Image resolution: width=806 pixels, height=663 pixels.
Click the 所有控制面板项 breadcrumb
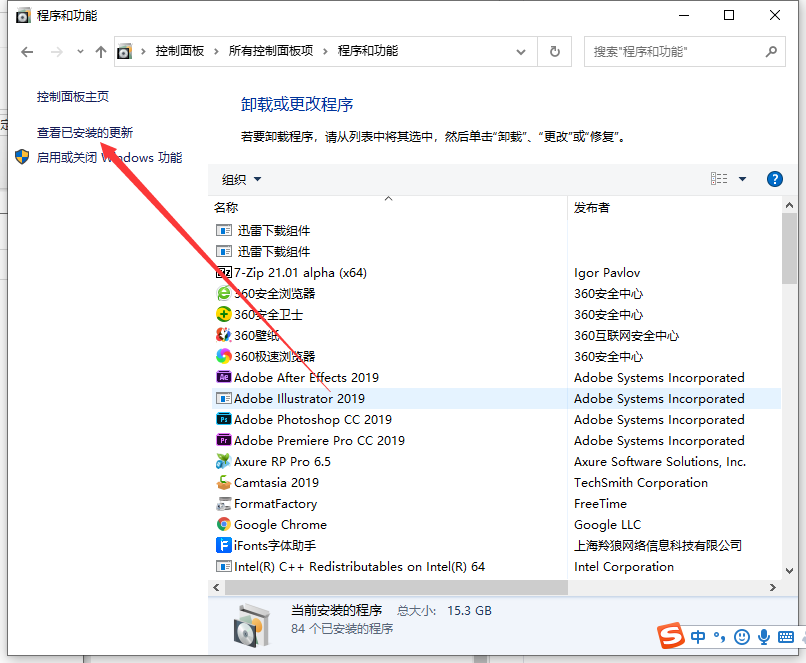pos(271,51)
